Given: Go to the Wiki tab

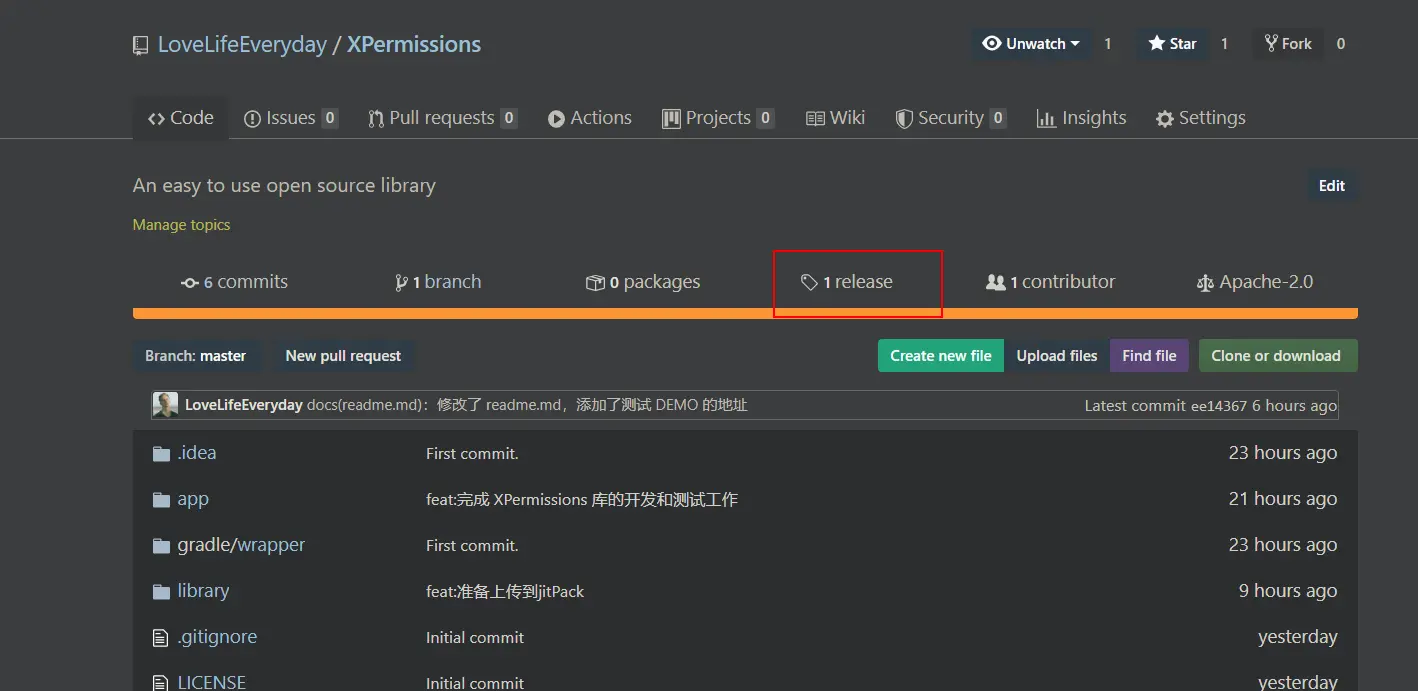Looking at the screenshot, I should [835, 118].
